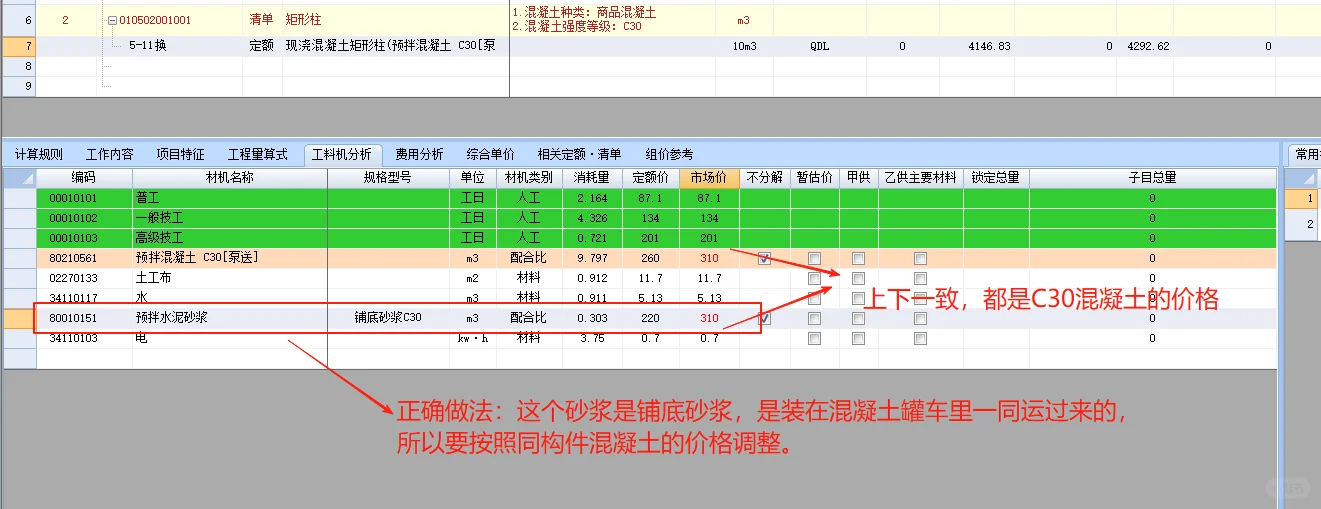Switch to the 组价参考 tab
The height and width of the screenshot is (509, 1321).
click(669, 154)
